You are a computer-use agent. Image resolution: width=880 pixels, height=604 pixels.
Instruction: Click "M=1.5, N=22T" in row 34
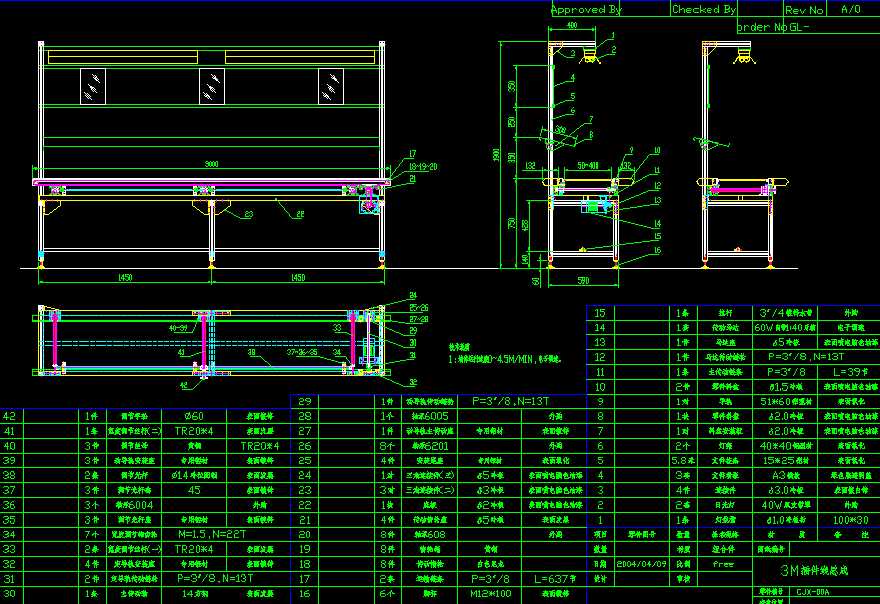[x=212, y=534]
